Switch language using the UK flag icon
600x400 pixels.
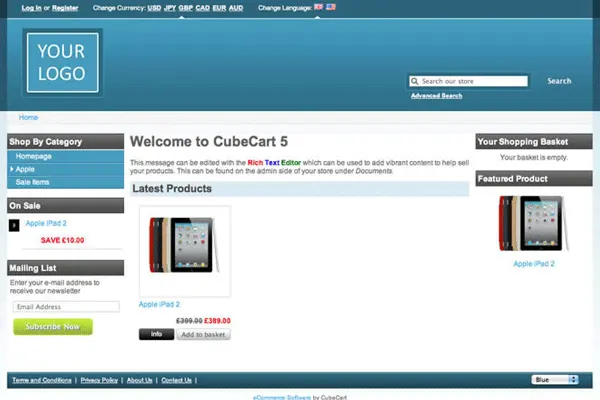(318, 7)
